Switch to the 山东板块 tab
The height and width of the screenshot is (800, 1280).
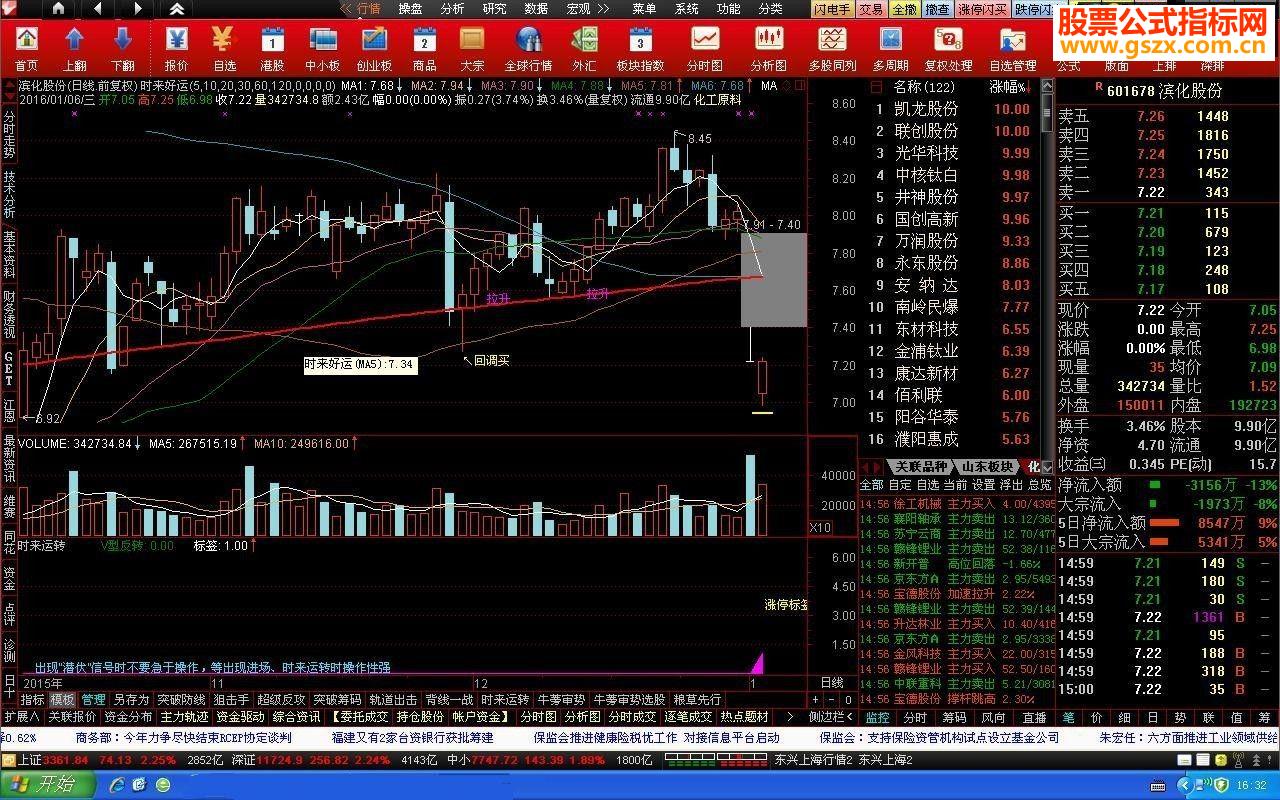click(987, 466)
